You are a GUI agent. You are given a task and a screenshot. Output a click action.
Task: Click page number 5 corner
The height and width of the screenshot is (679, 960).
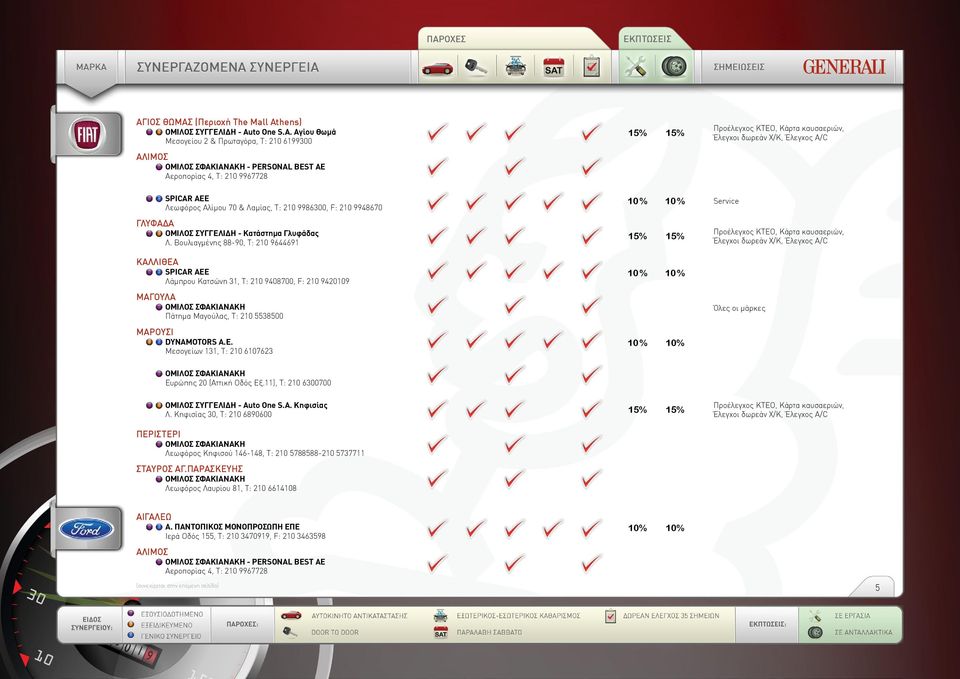coord(877,587)
